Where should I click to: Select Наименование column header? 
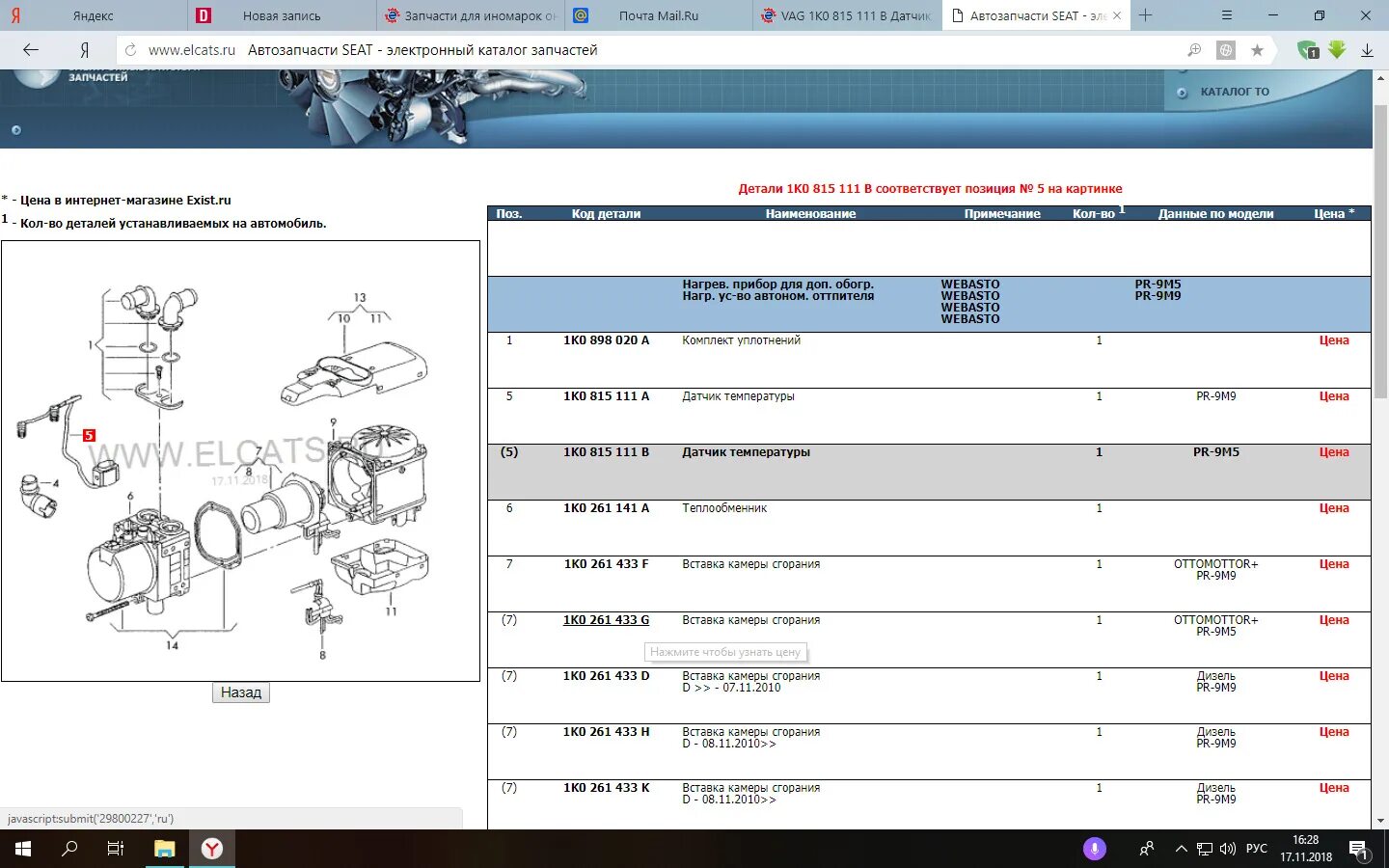810,214
